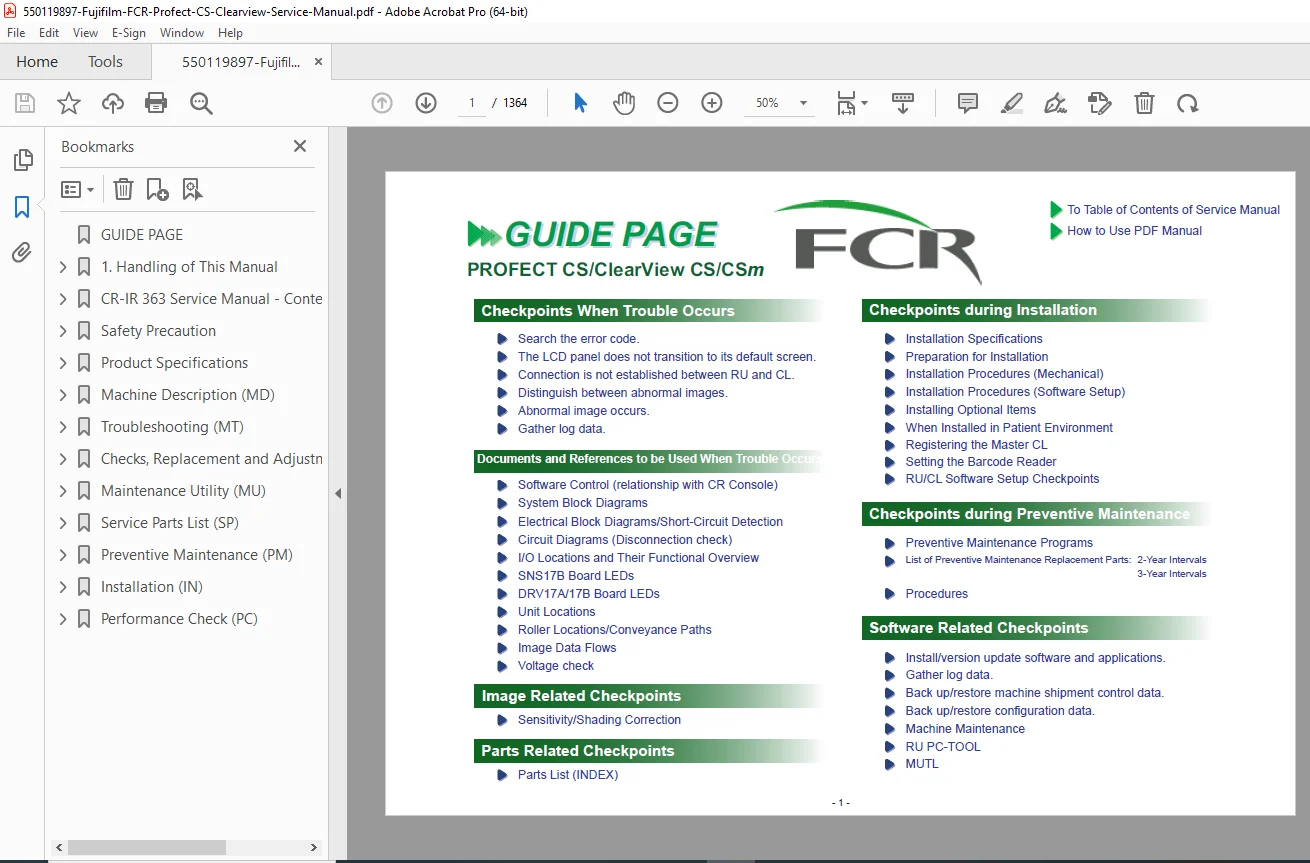Open the File menu

point(16,33)
